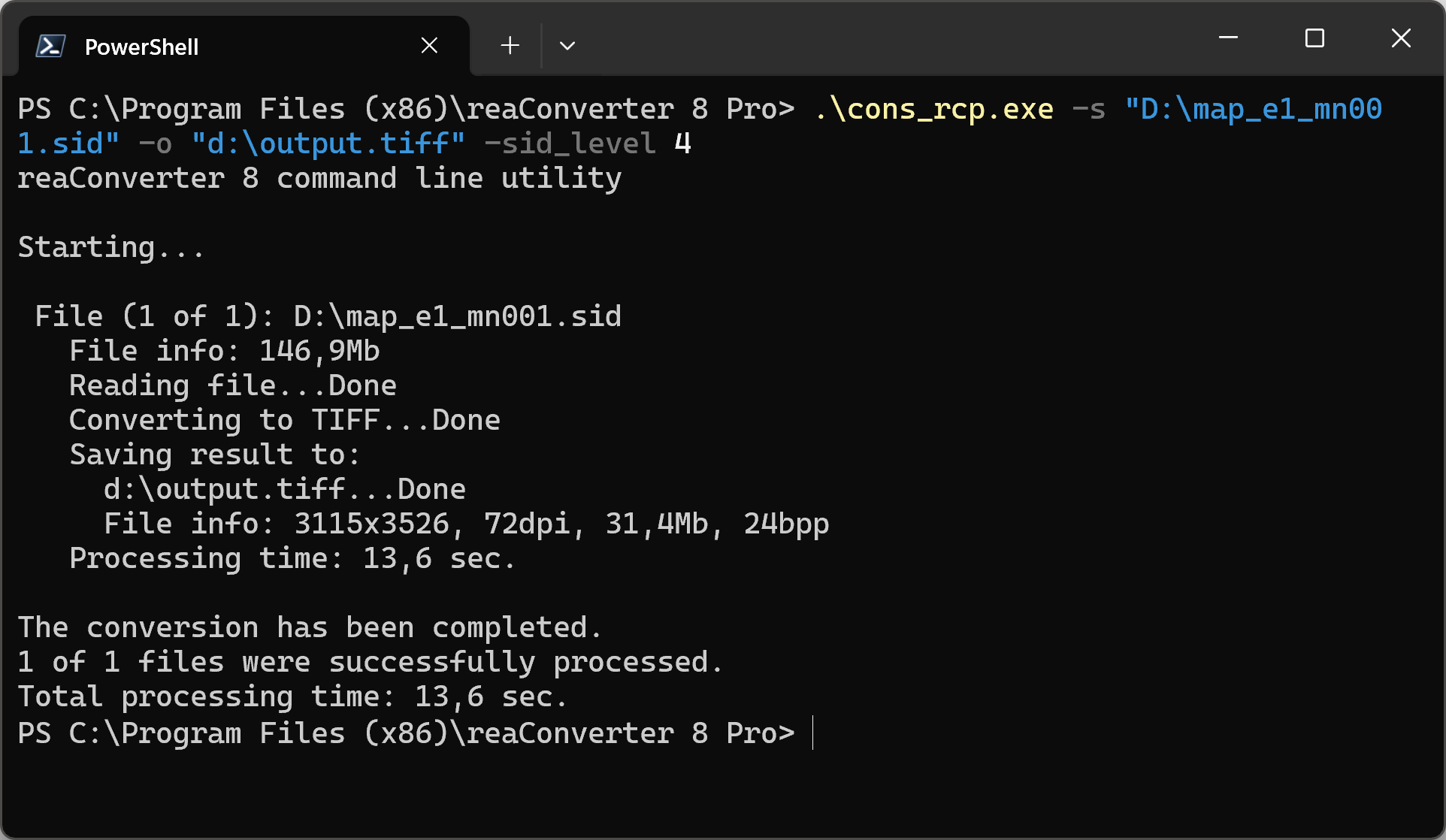The height and width of the screenshot is (840, 1446).
Task: Click the "Converting to TIFF...Done" line
Action: [285, 421]
